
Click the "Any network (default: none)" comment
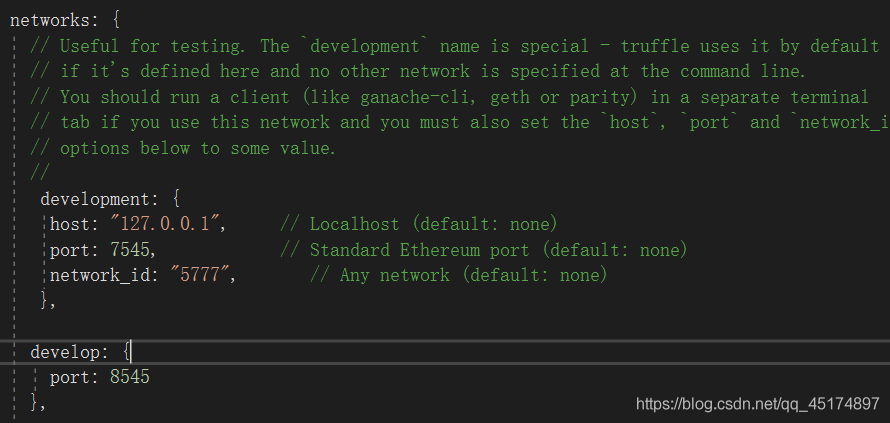[x=459, y=275]
